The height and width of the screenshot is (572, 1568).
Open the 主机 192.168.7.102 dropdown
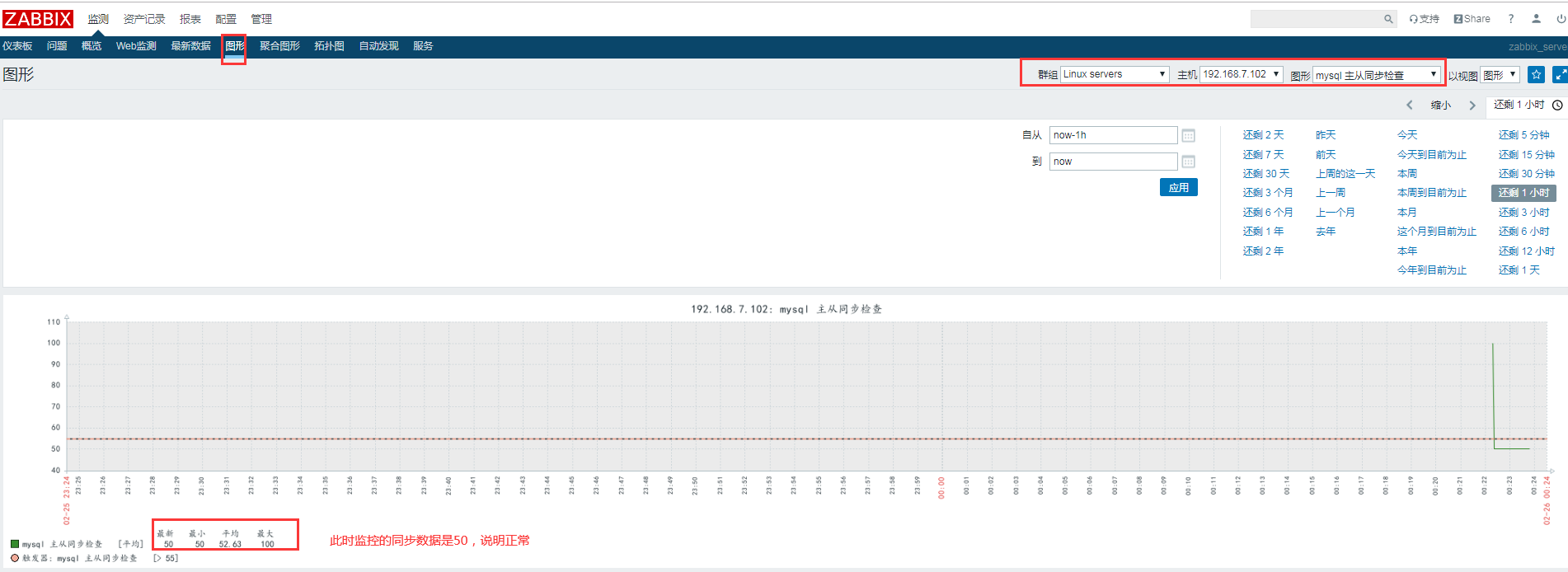(x=1241, y=74)
